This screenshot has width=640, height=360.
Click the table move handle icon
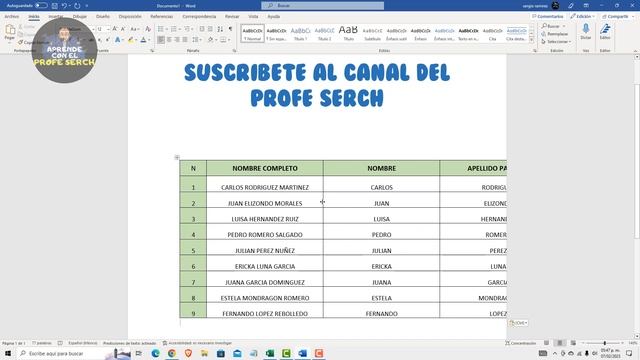point(177,157)
